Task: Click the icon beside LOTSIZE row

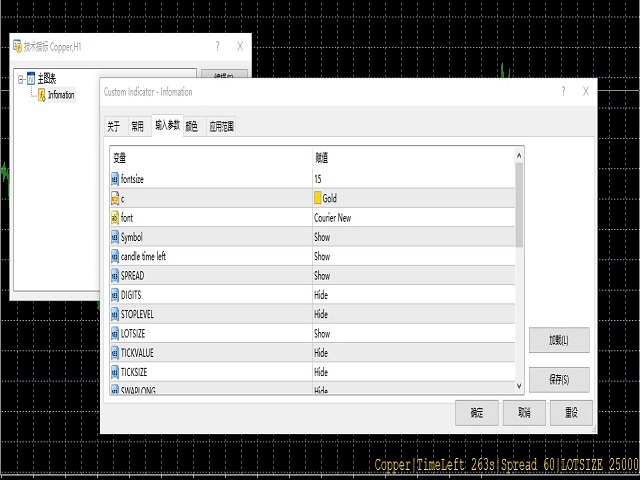Action: tap(115, 334)
